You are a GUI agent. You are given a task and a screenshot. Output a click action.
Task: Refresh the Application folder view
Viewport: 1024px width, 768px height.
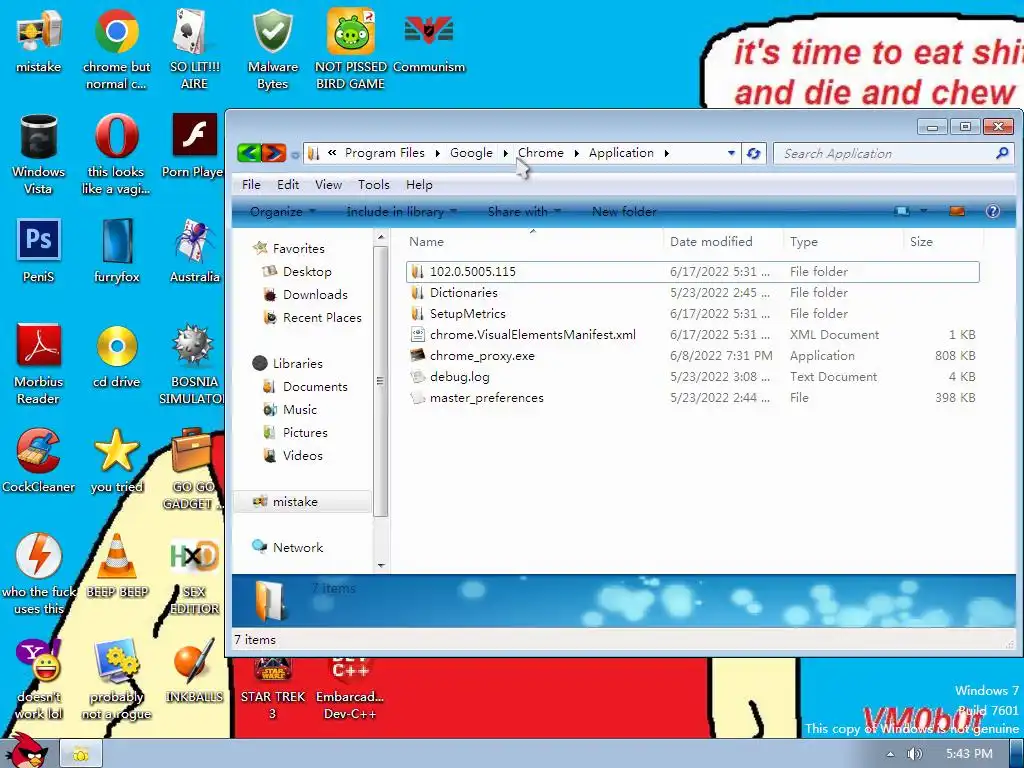click(x=754, y=153)
